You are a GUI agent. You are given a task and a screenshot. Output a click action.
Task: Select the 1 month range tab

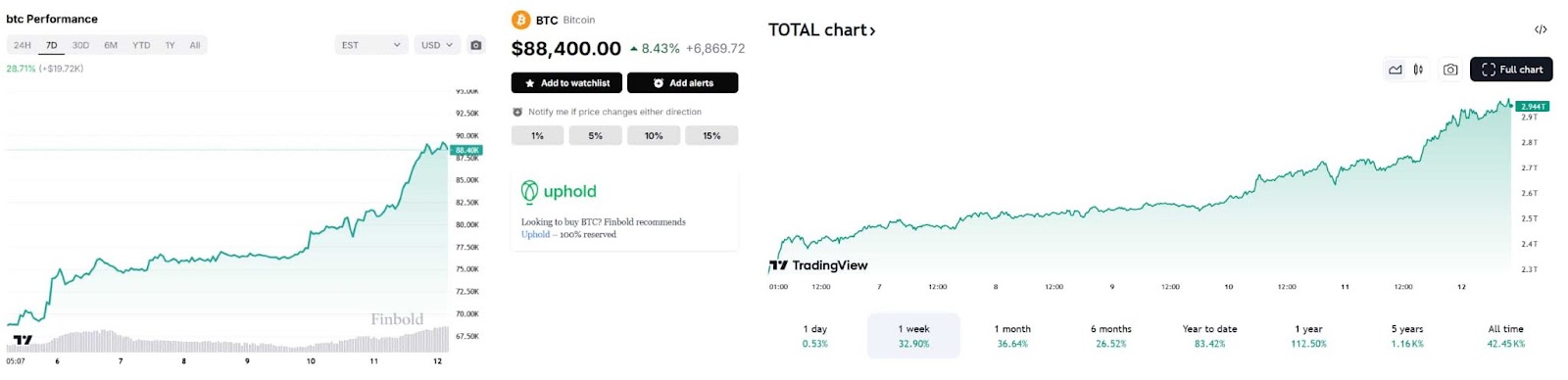pos(1012,336)
